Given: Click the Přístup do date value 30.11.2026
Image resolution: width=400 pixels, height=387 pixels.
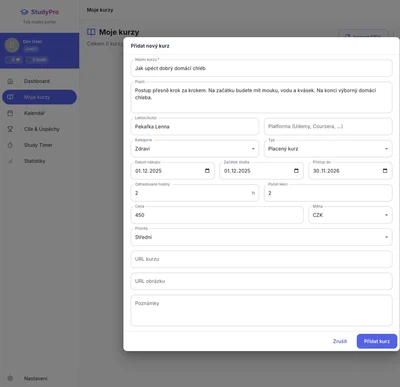Looking at the screenshot, I should click(x=326, y=171).
